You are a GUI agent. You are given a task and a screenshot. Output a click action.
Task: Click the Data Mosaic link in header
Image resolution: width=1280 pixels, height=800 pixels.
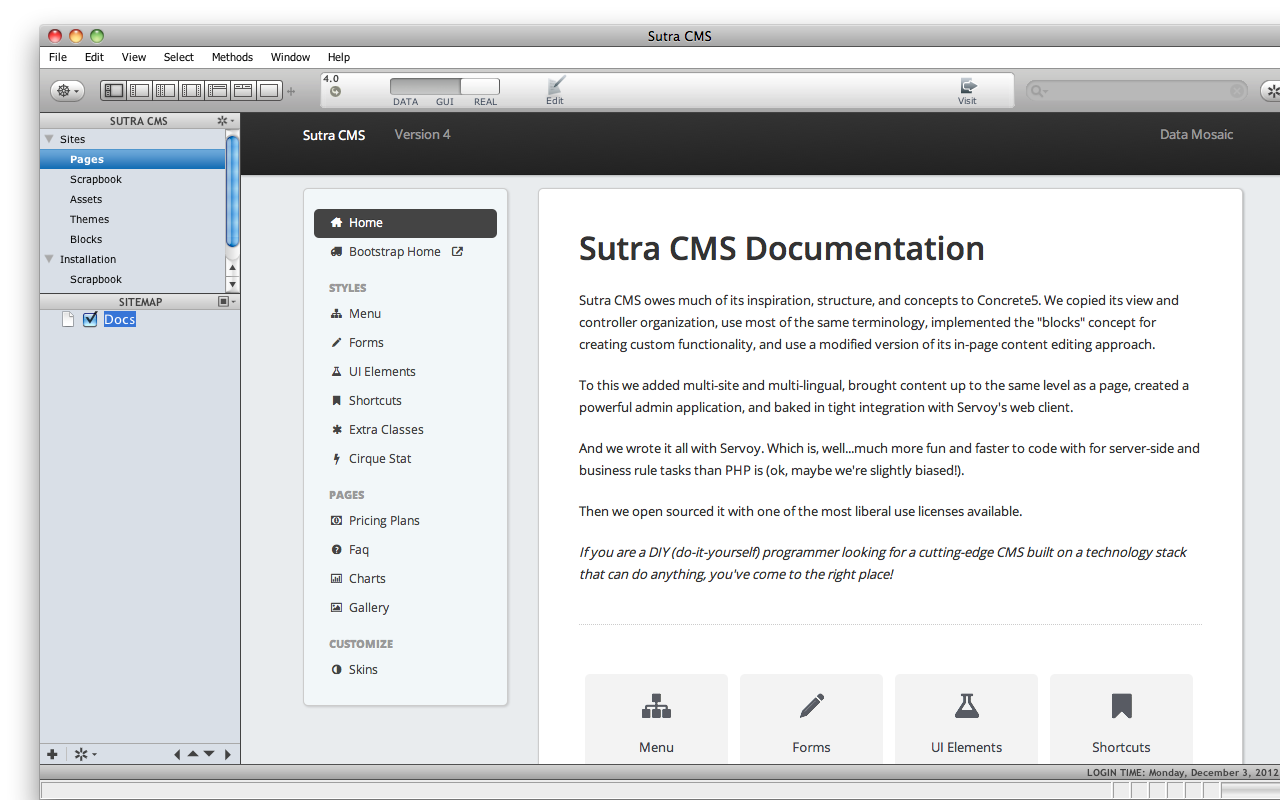[1196, 134]
